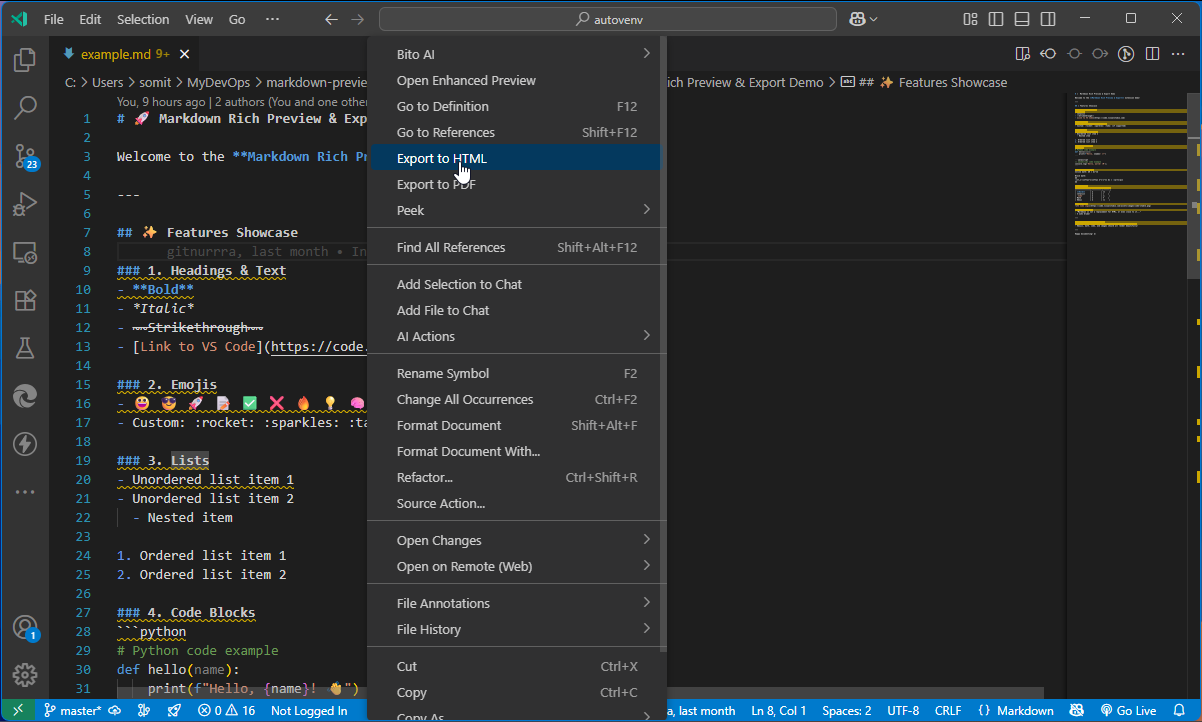Choose Add File to Chat
Screen dimensions: 1202x722
(x=515, y=310)
